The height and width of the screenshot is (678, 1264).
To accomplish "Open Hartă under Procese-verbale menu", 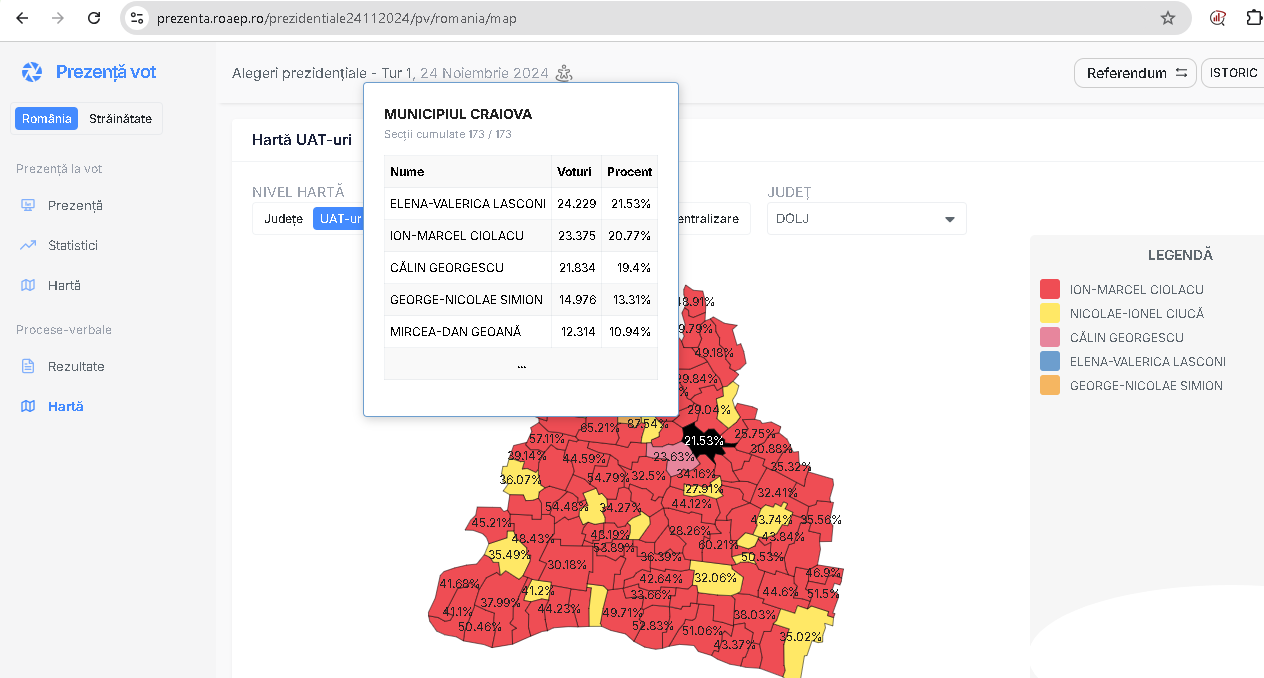I will (65, 406).
